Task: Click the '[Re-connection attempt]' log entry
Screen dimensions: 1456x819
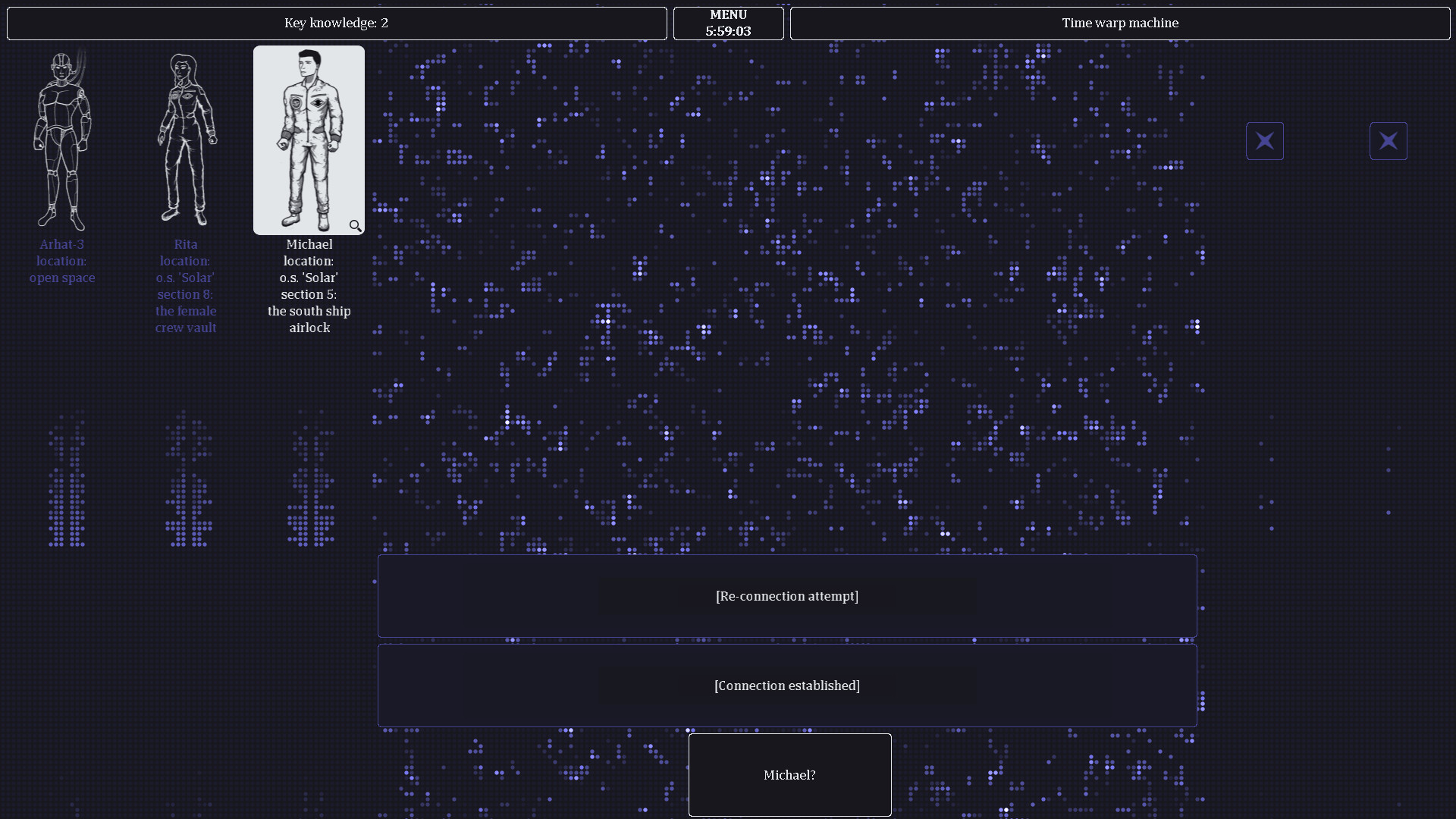Action: [787, 596]
